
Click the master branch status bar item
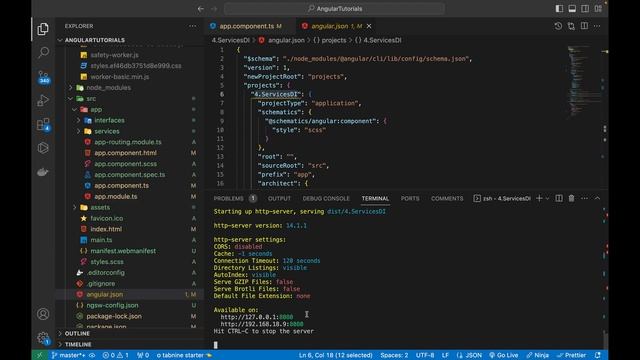(69, 355)
